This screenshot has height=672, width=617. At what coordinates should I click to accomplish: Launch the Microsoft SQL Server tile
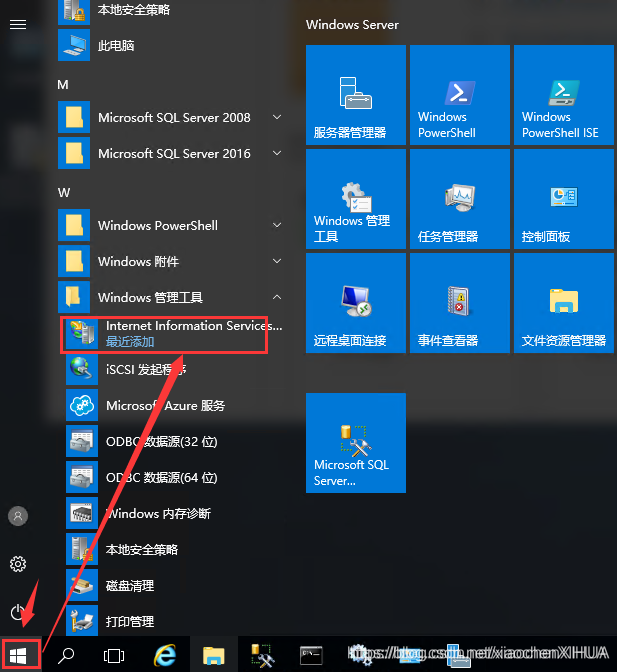(x=356, y=443)
